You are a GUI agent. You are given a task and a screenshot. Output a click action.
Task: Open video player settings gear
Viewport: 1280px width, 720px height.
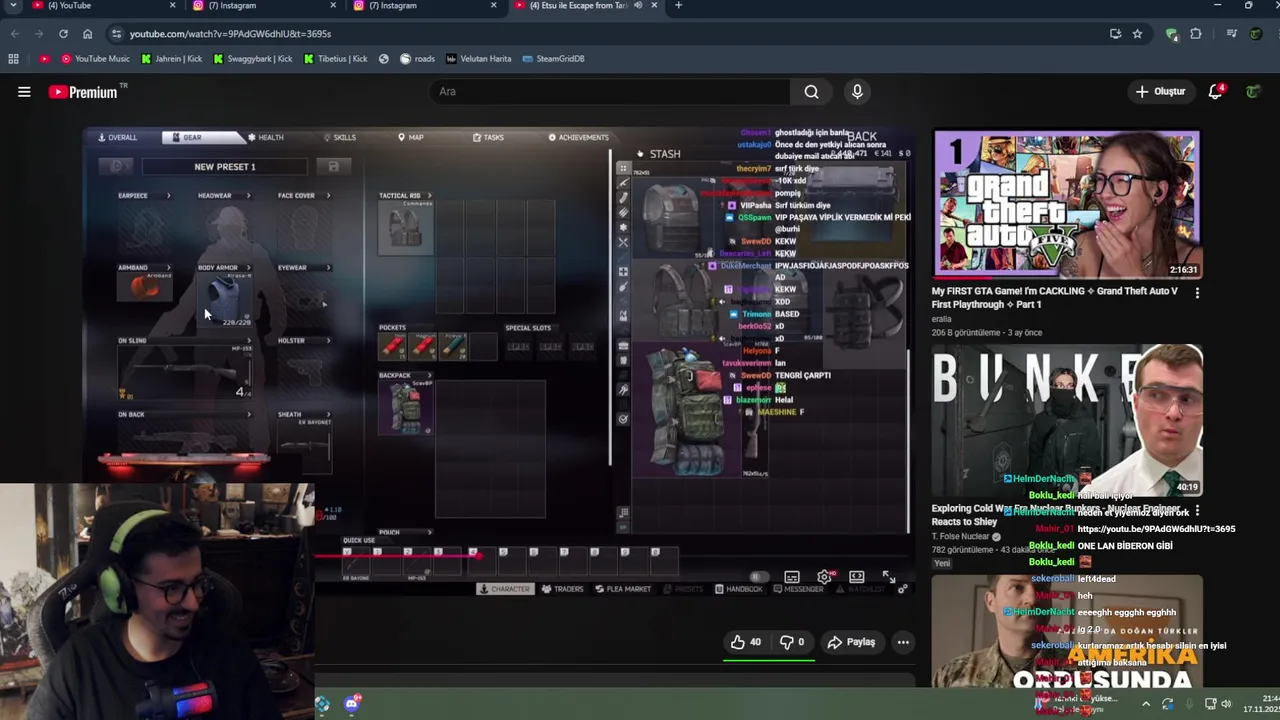point(824,577)
